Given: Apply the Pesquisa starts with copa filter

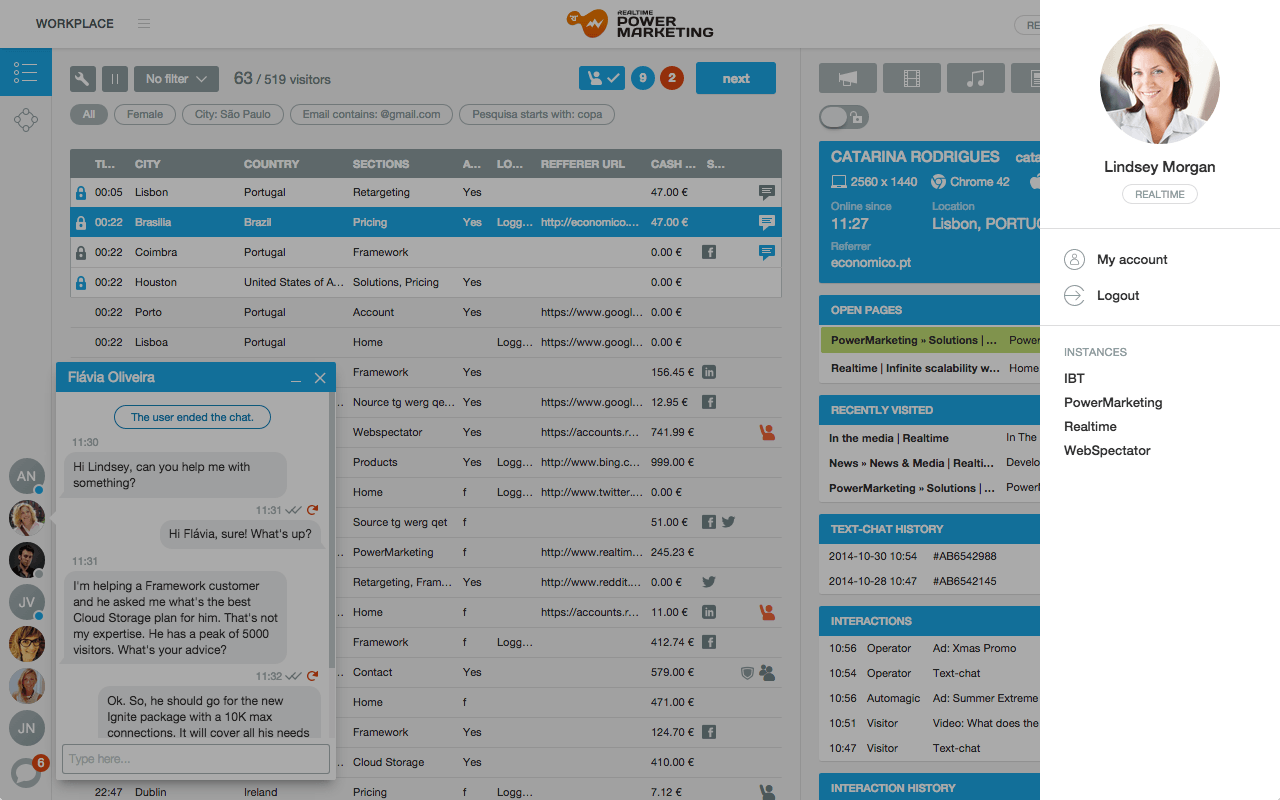Looking at the screenshot, I should tap(537, 114).
